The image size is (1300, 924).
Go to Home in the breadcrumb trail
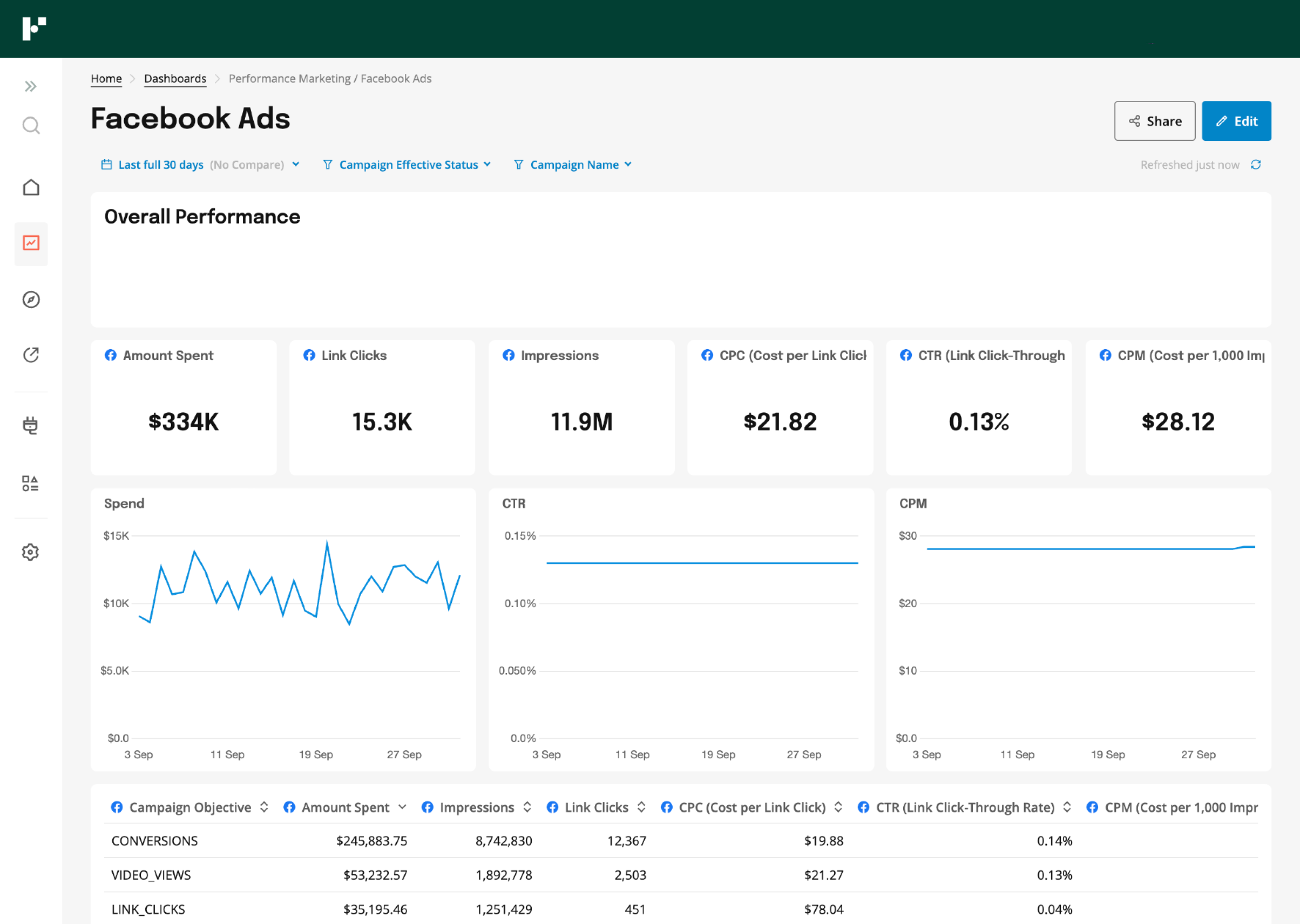106,79
